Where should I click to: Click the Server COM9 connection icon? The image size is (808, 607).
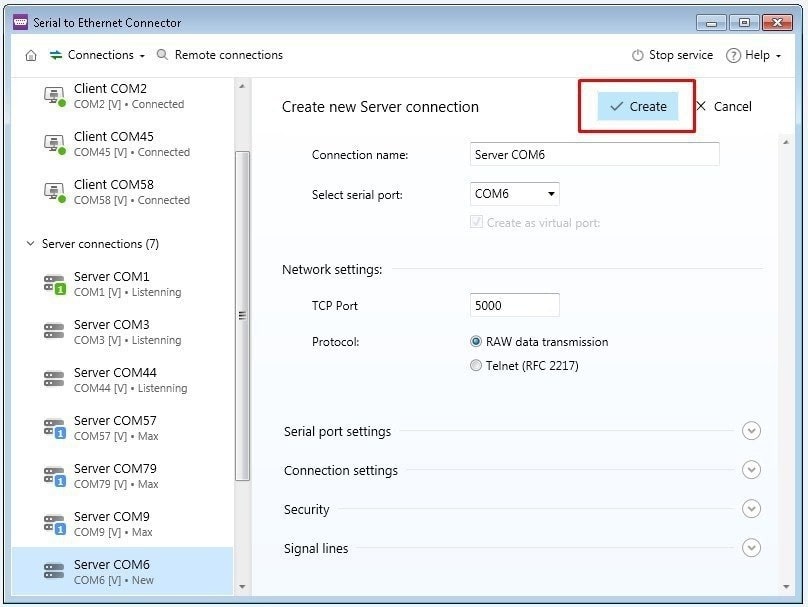point(54,524)
